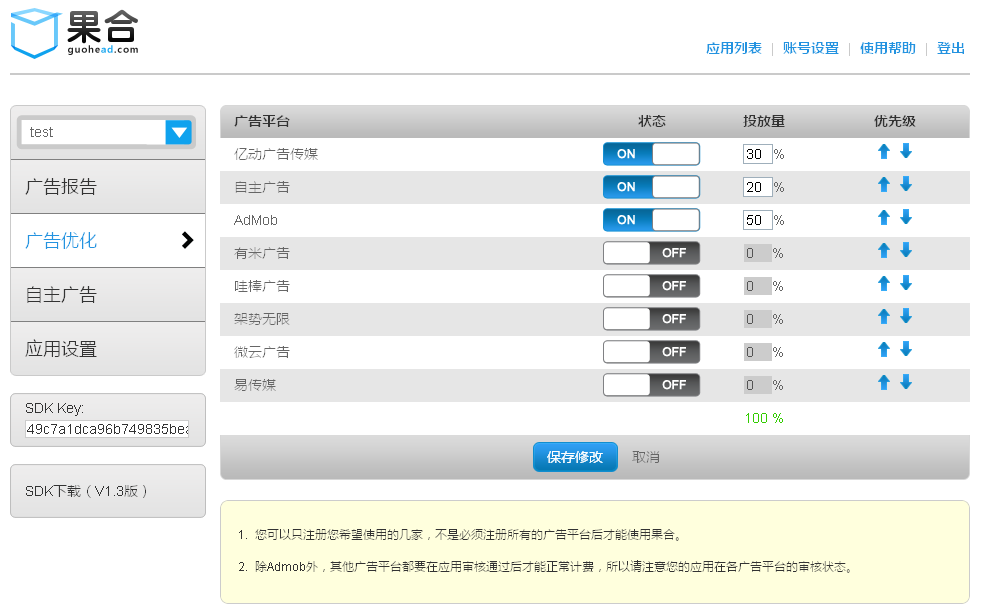This screenshot has height=607, width=984.
Task: Move 有米广告 down in priority
Action: pyautogui.click(x=906, y=250)
